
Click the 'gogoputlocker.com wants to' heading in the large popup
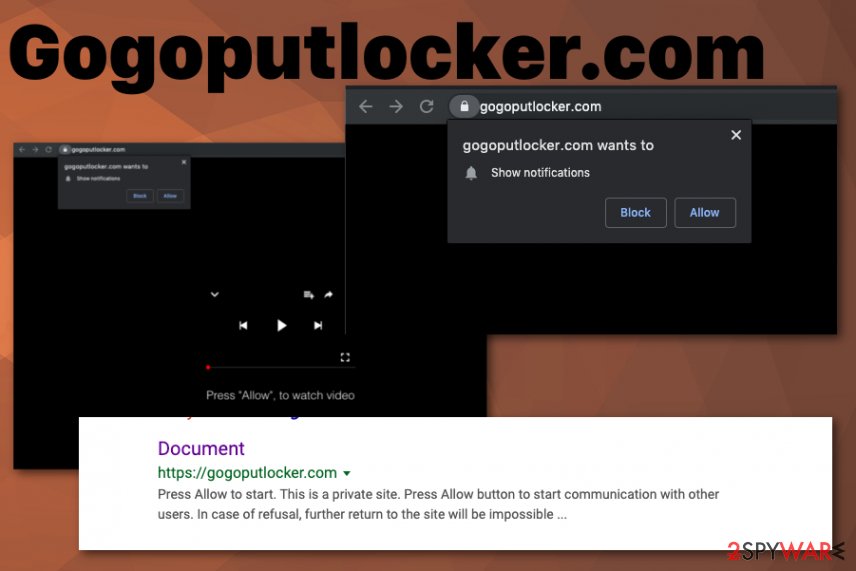pos(558,145)
